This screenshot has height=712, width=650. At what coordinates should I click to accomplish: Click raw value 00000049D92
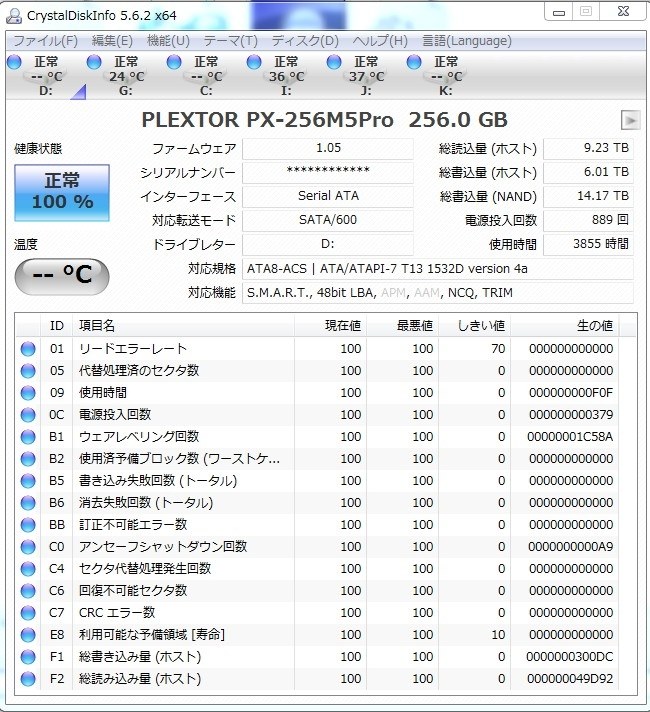pyautogui.click(x=570, y=678)
